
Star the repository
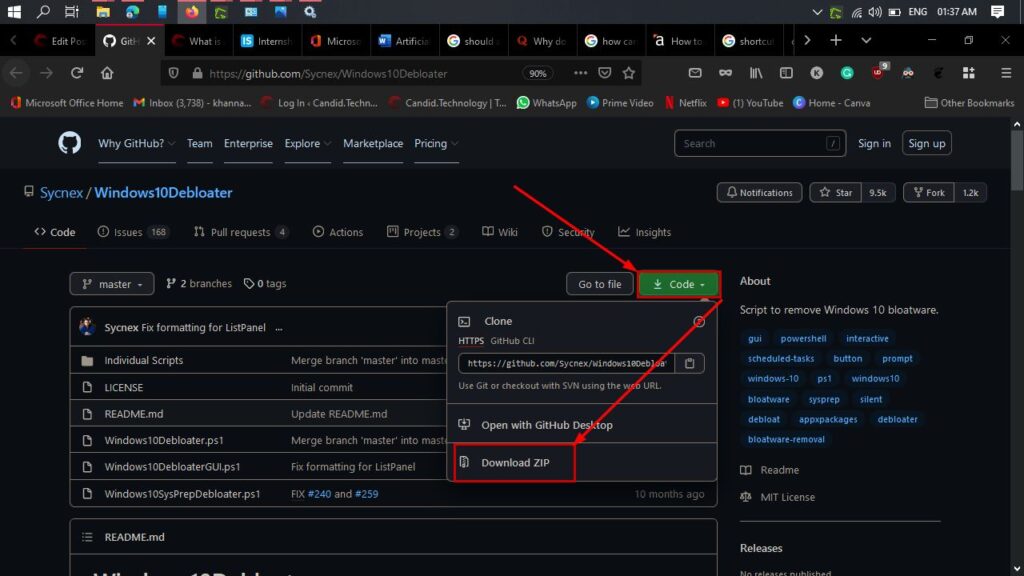click(835, 193)
